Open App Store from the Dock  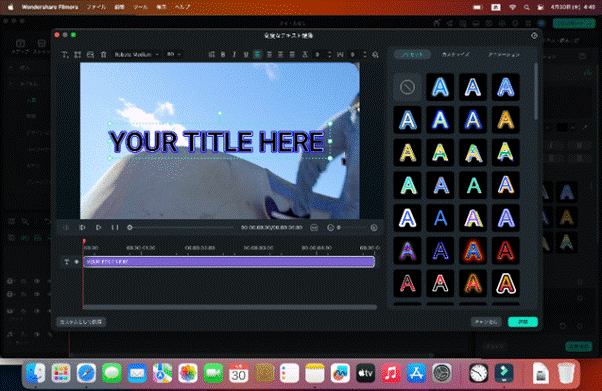point(416,373)
